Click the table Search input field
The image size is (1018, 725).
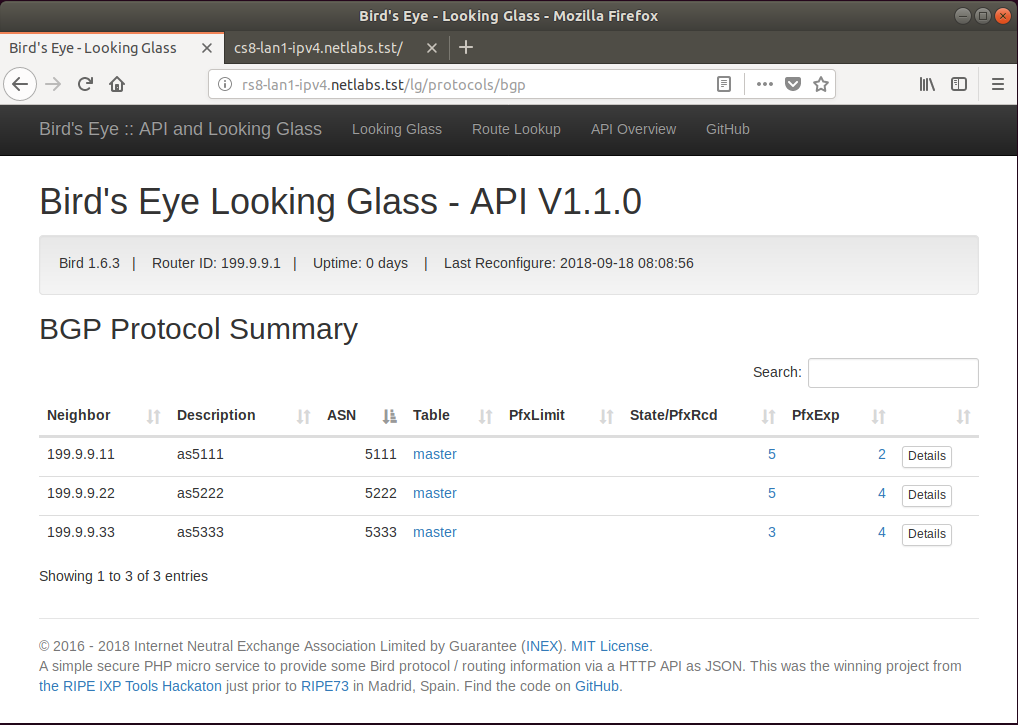(892, 373)
